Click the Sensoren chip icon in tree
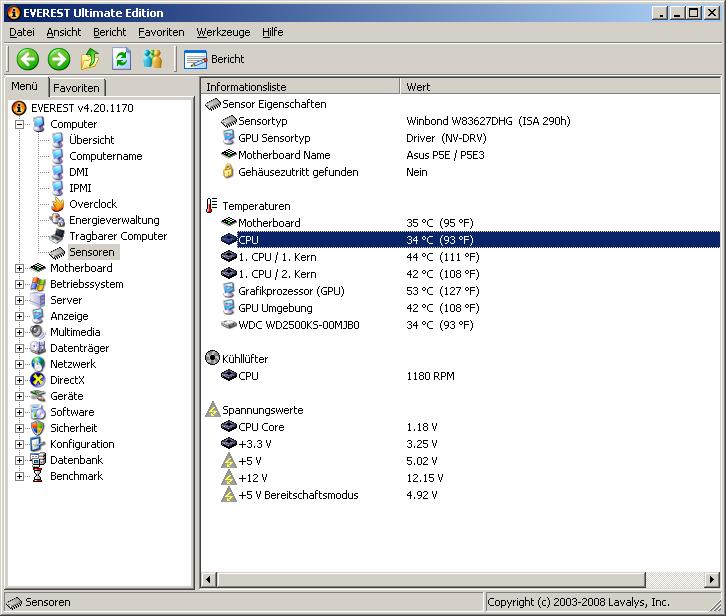This screenshot has width=726, height=616. coord(57,252)
